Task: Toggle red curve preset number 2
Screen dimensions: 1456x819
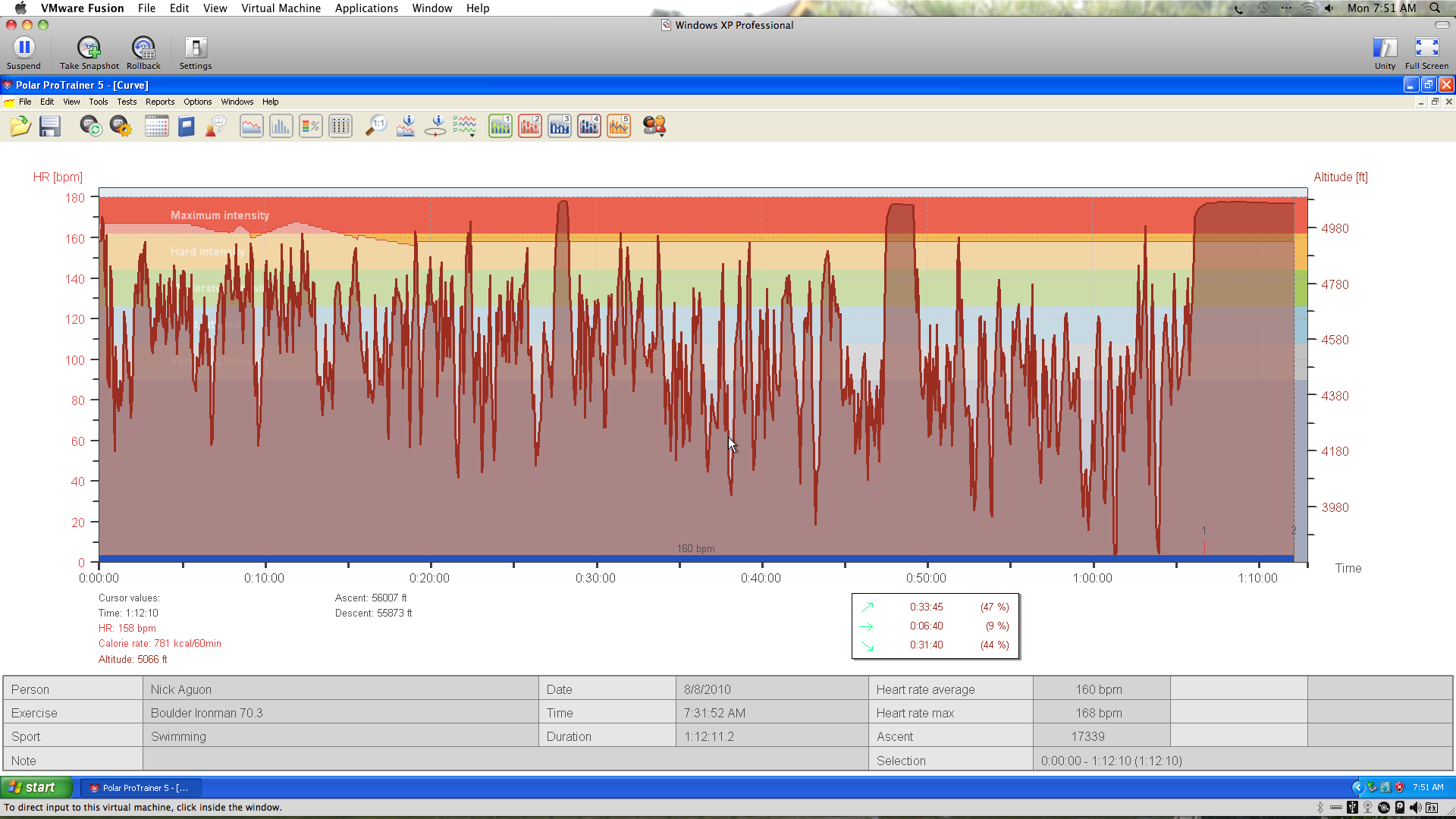Action: (x=529, y=126)
